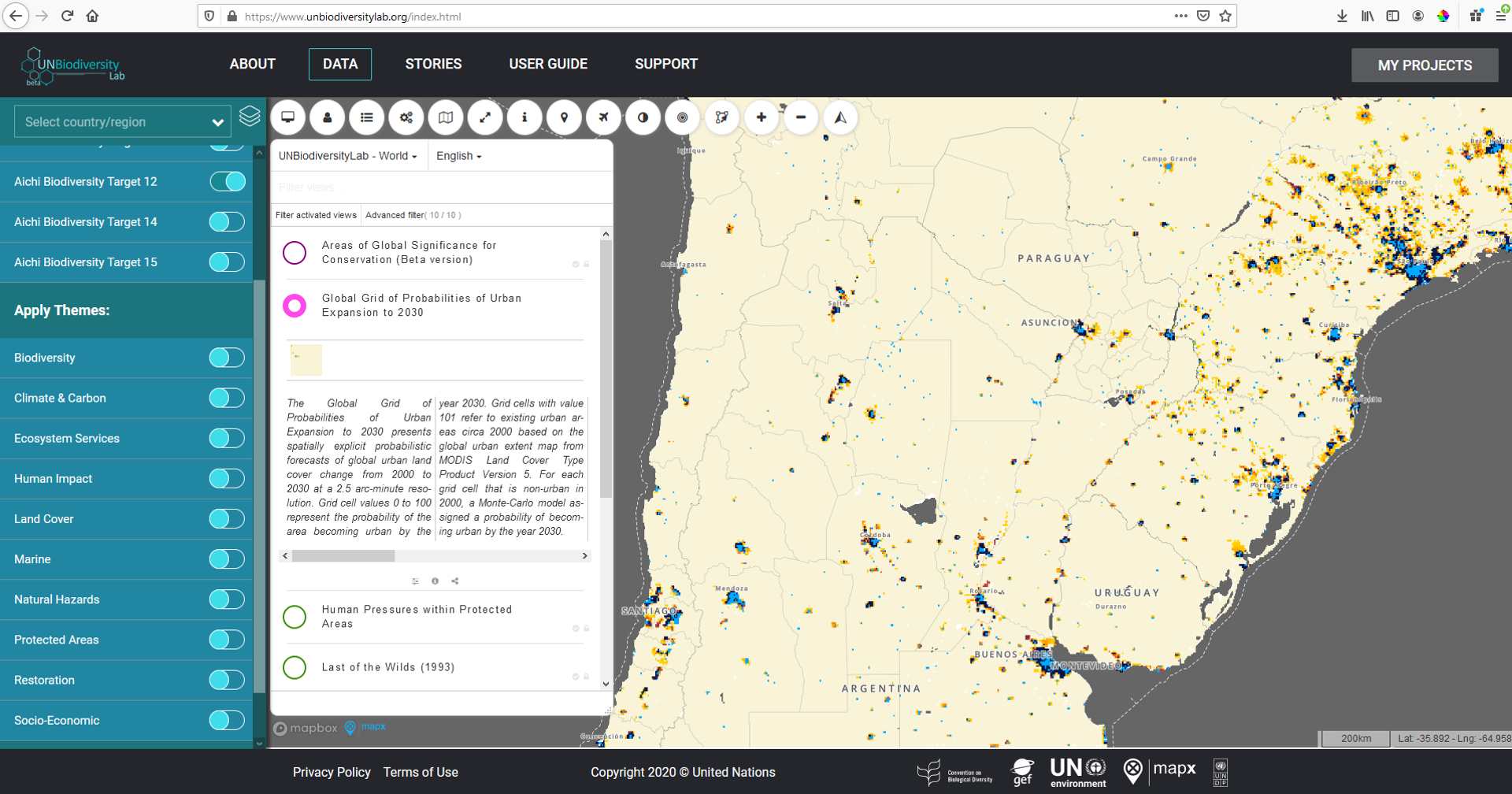This screenshot has width=1512, height=794.
Task: Select Filter activated views tab
Action: [316, 215]
